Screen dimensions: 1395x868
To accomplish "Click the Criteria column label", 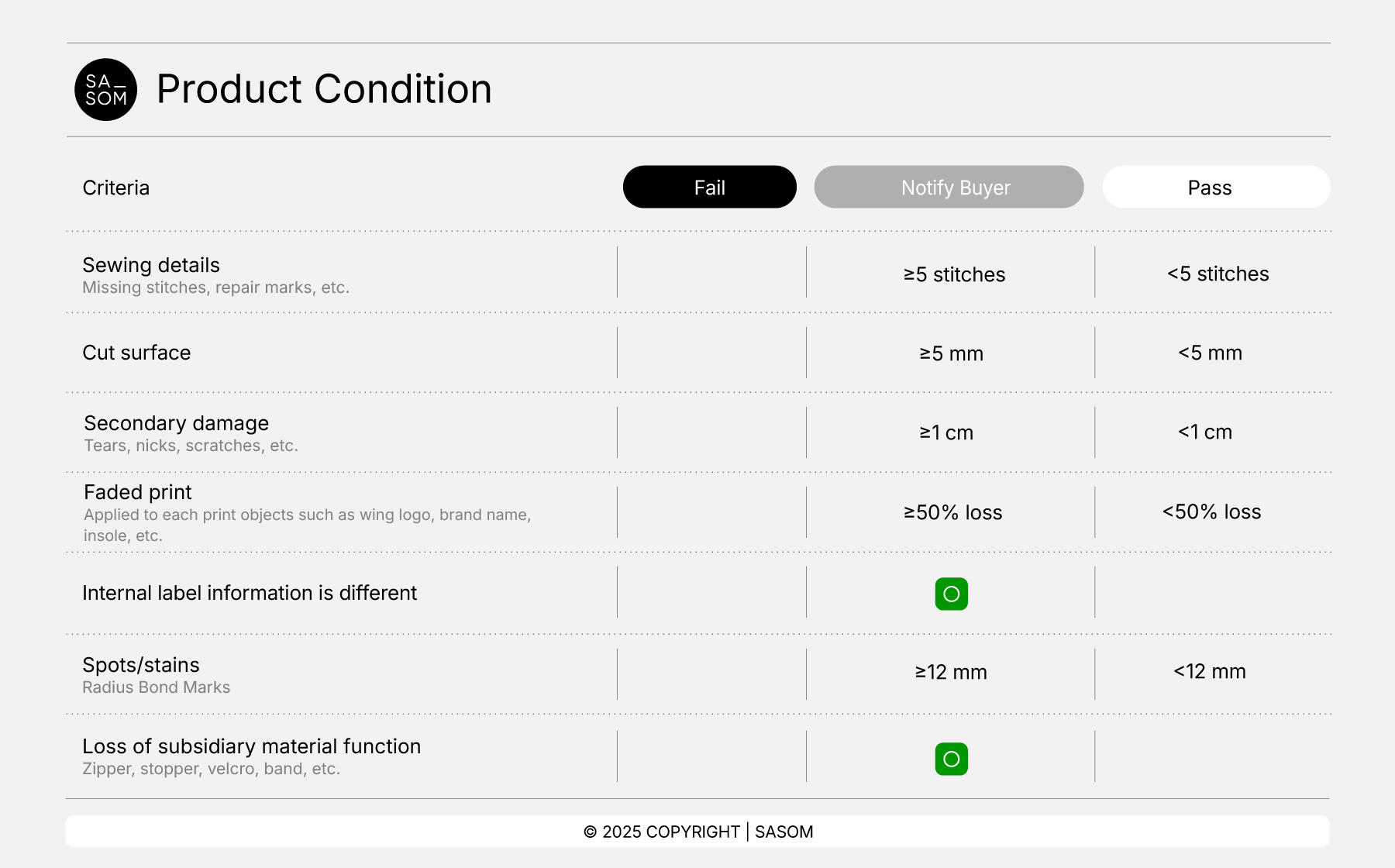I will click(x=116, y=188).
